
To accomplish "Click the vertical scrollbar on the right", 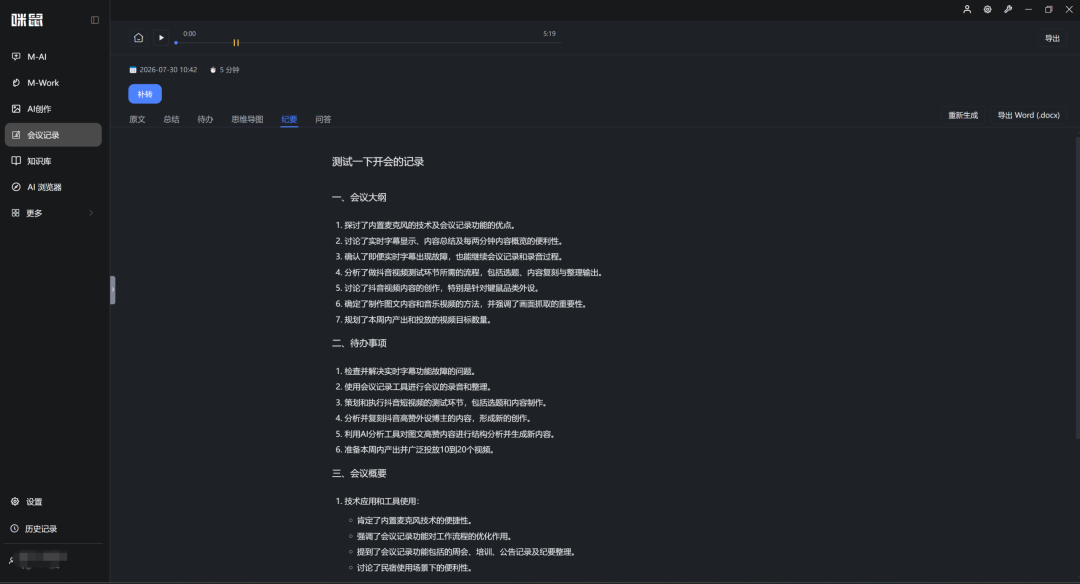I will point(1077,286).
